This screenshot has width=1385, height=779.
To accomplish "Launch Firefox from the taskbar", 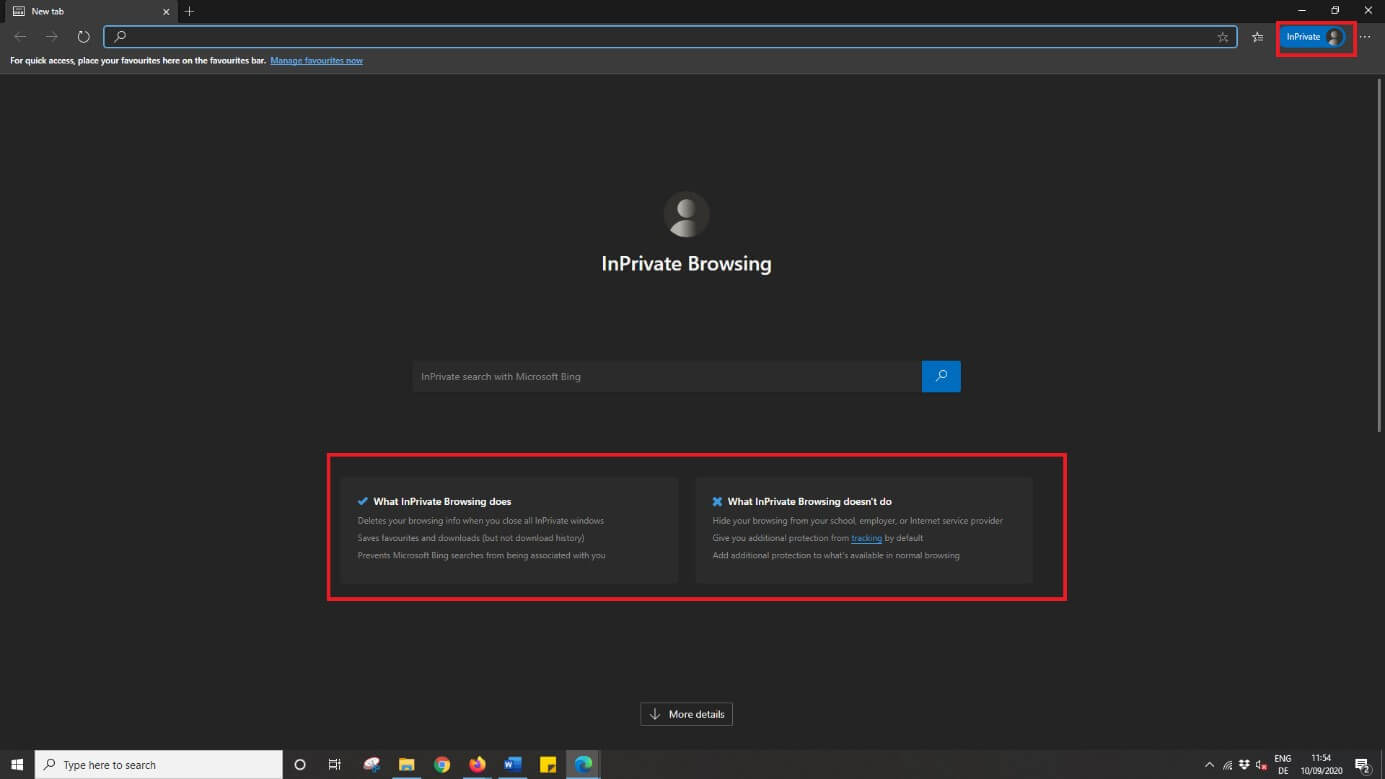I will tap(477, 765).
